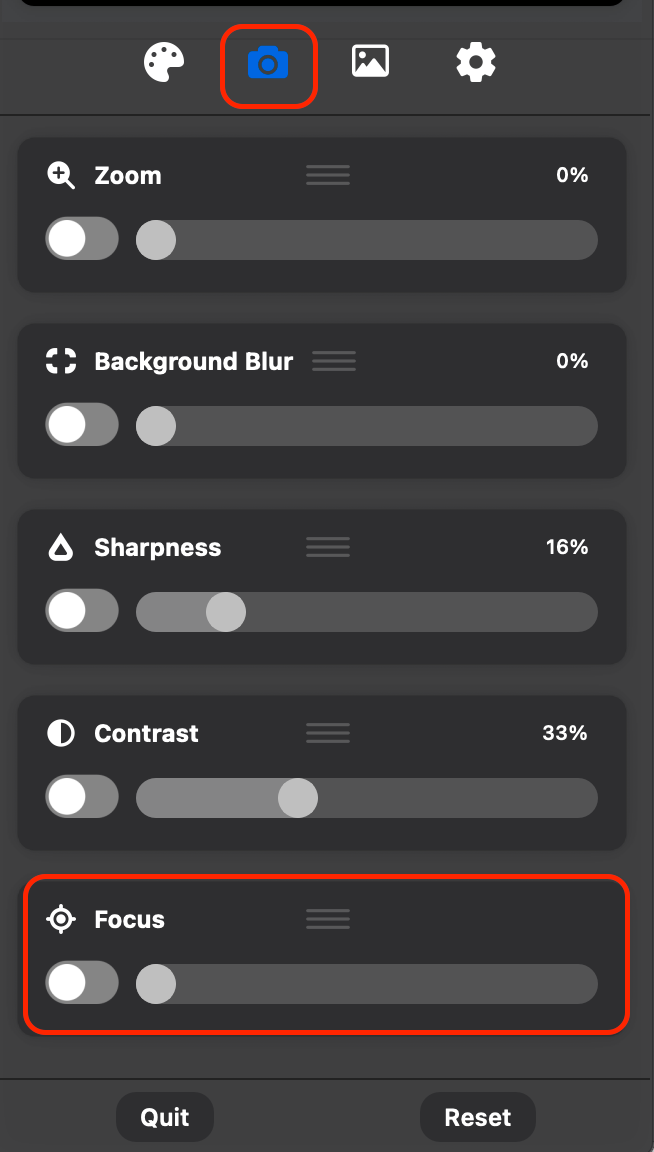
Task: Select the camera settings tab
Action: (x=268, y=65)
